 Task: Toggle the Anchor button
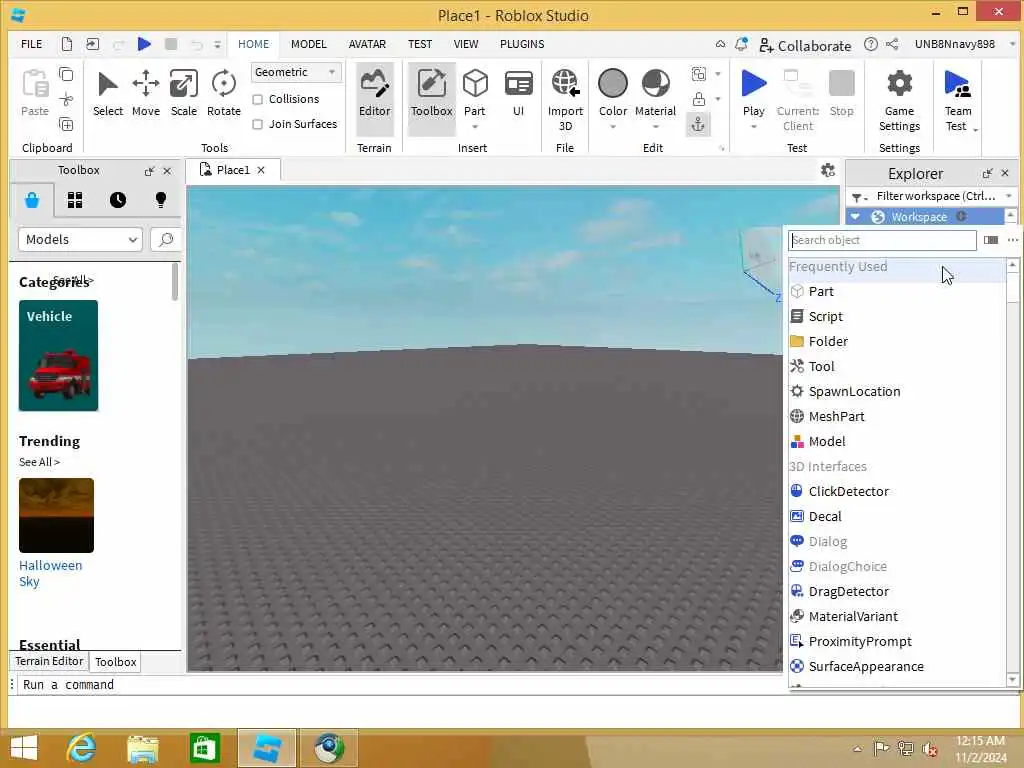(x=698, y=124)
